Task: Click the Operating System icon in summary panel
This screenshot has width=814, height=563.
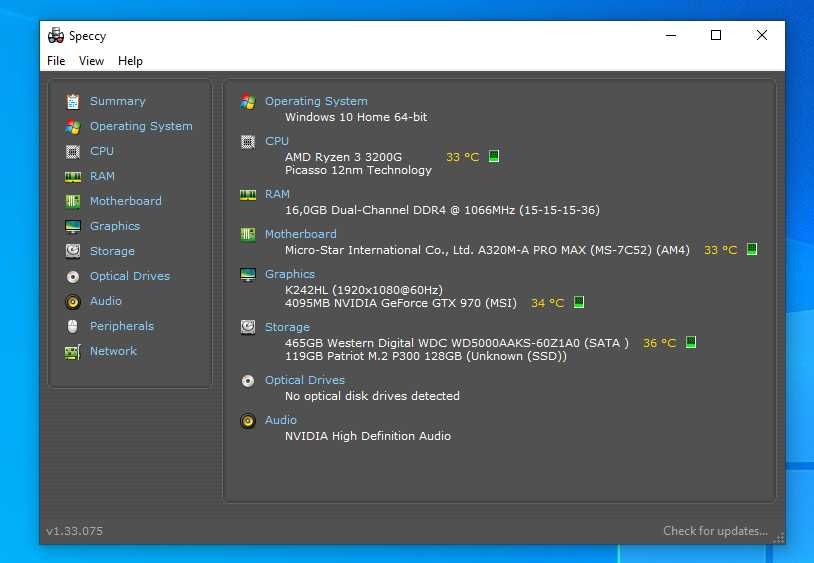Action: click(x=248, y=102)
